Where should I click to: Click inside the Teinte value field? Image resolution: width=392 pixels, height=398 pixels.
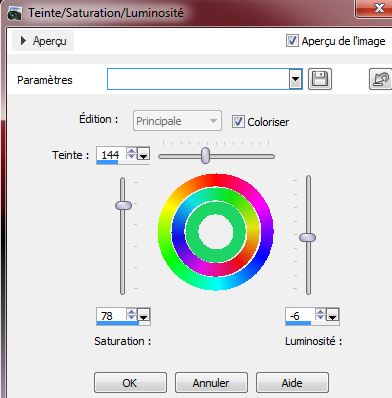click(111, 155)
